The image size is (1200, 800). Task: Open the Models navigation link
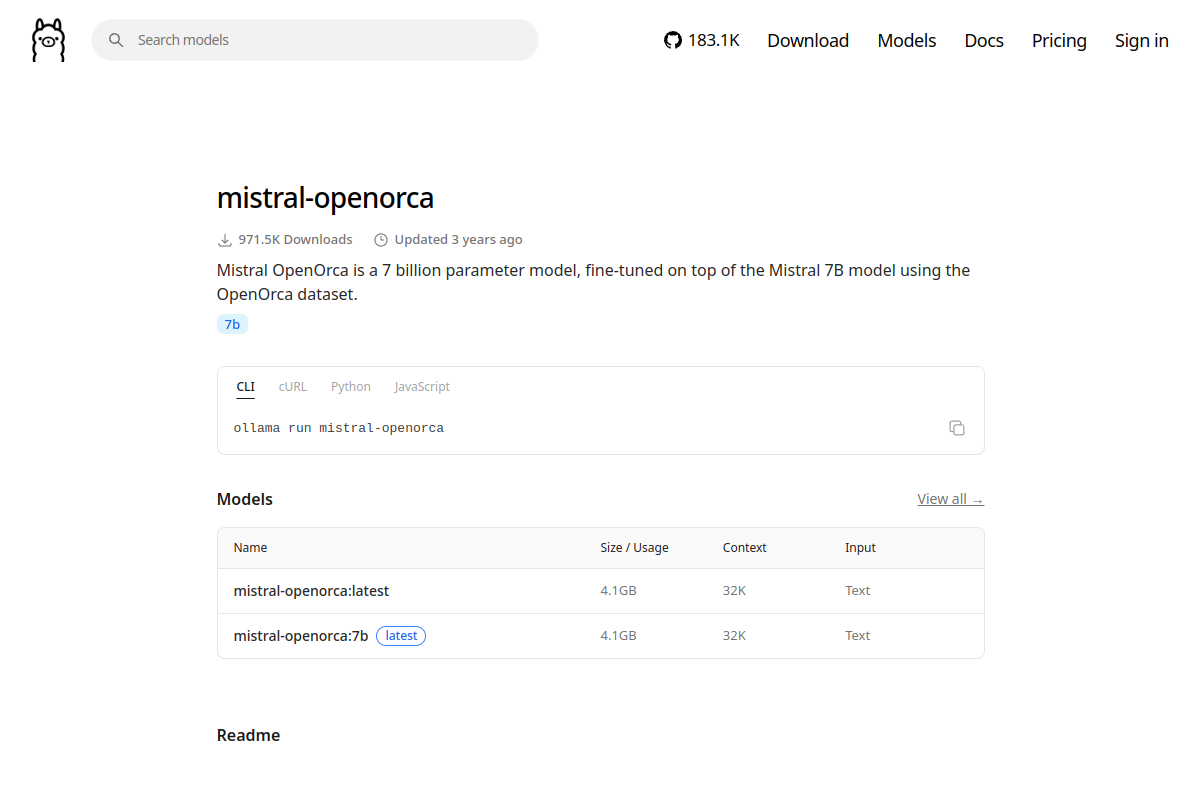(907, 40)
